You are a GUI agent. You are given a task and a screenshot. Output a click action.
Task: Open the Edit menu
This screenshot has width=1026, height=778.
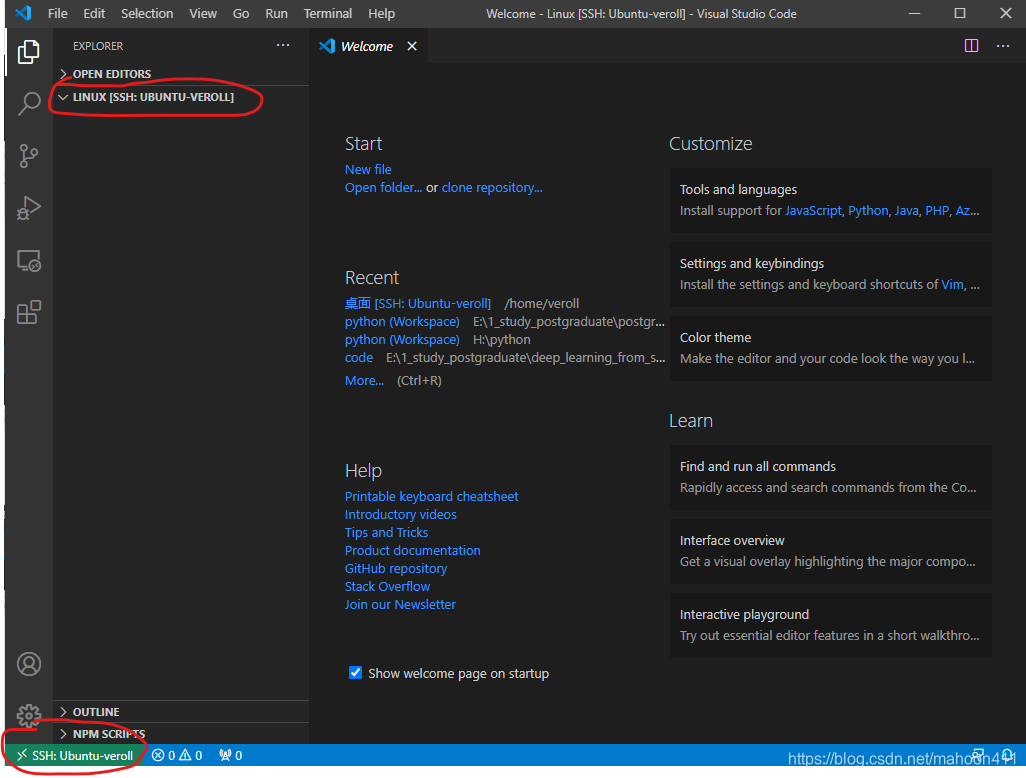[x=94, y=13]
